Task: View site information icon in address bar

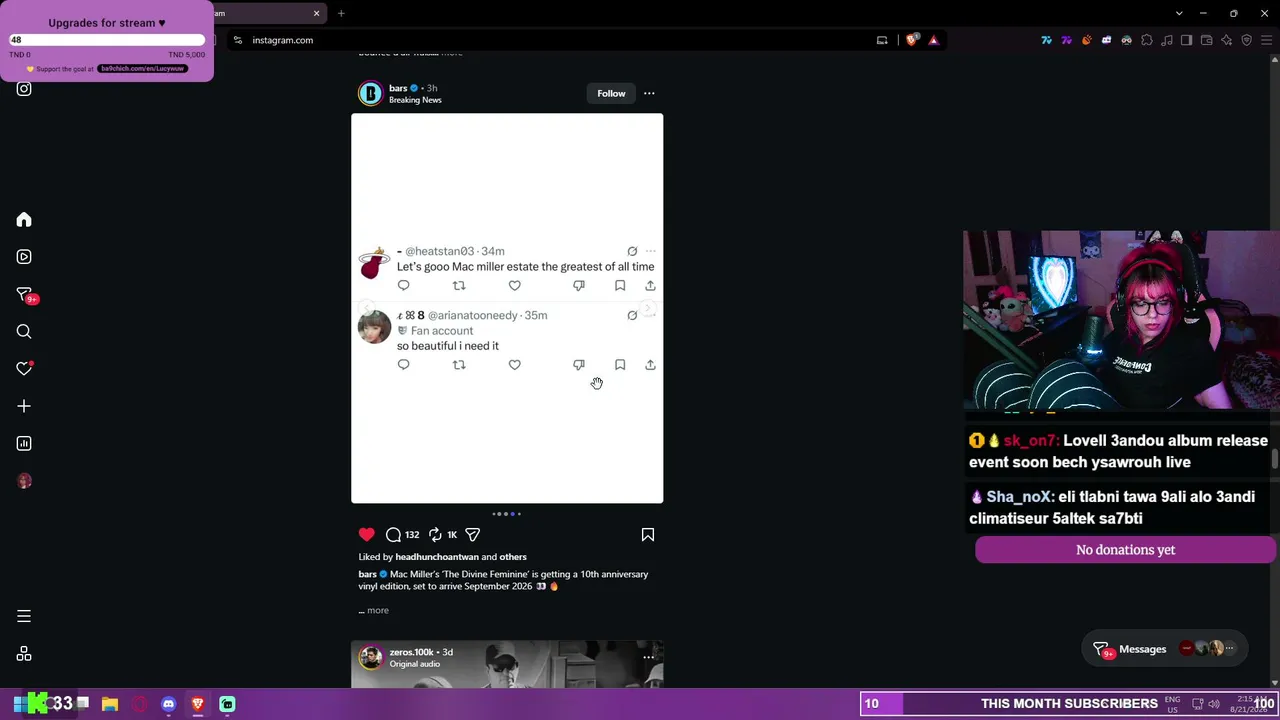Action: 238,40
